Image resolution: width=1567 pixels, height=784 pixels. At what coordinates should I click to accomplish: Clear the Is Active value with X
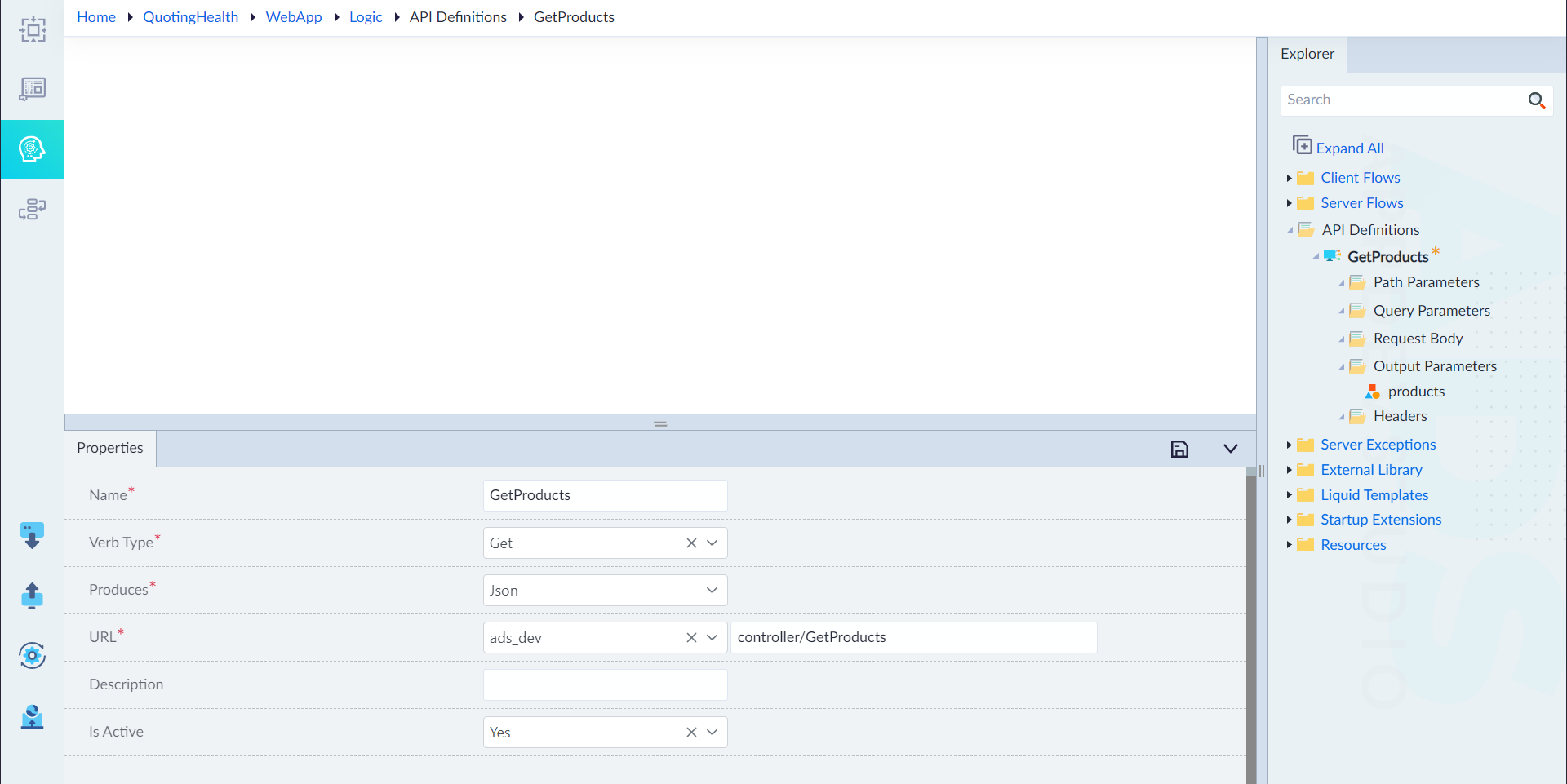(x=691, y=733)
